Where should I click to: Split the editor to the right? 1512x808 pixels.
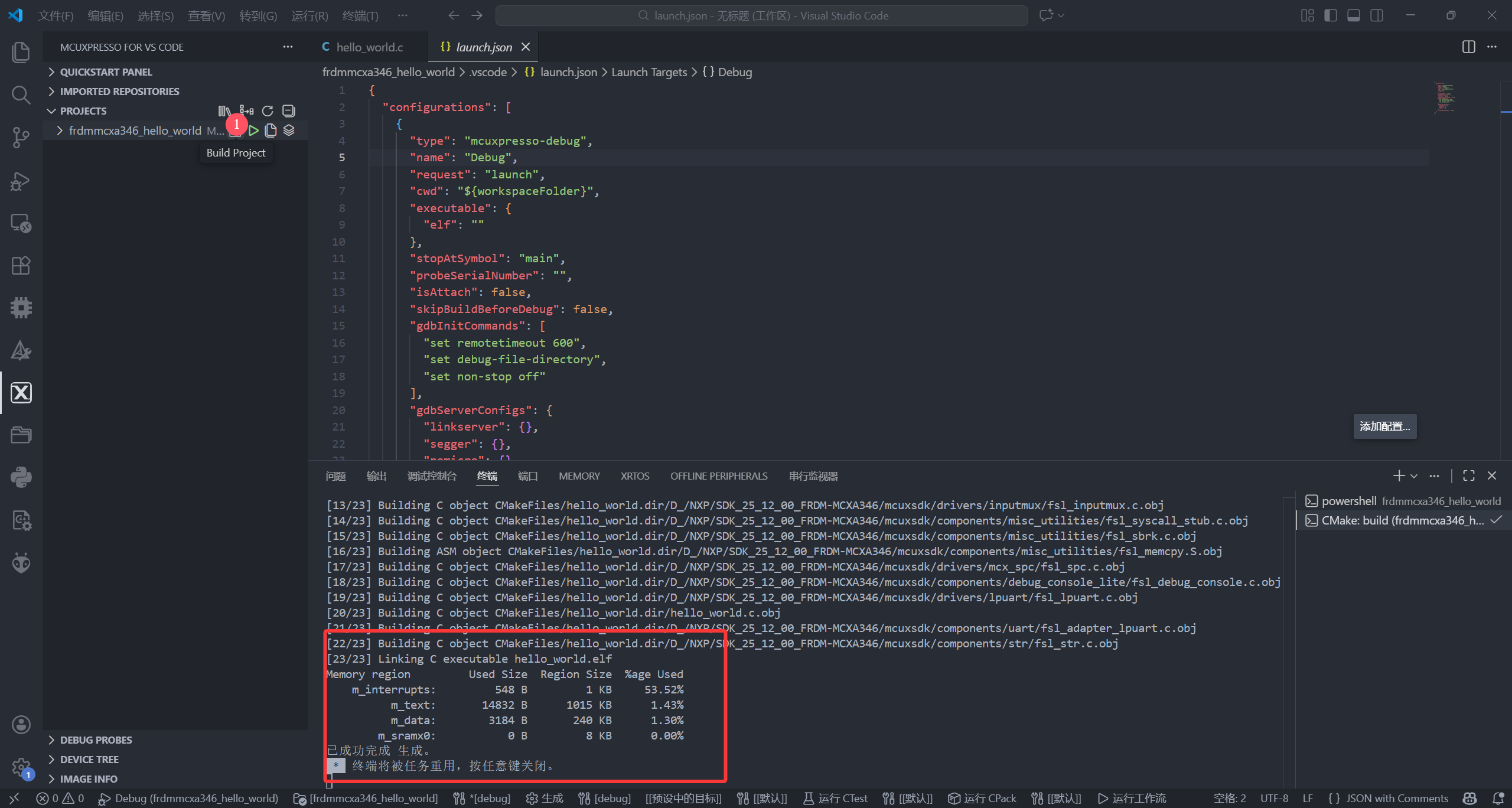(1468, 47)
